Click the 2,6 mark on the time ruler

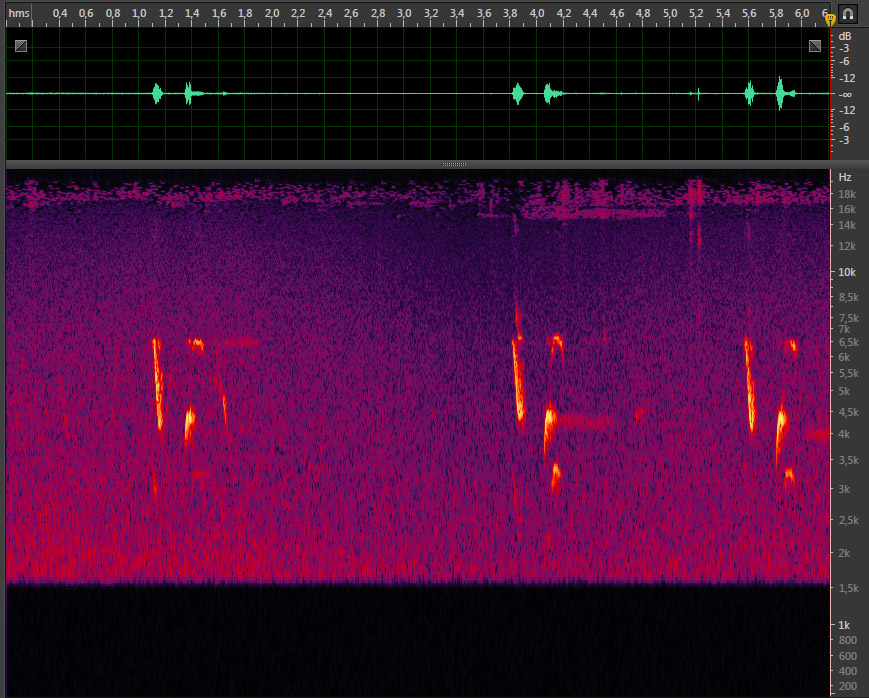coord(351,13)
